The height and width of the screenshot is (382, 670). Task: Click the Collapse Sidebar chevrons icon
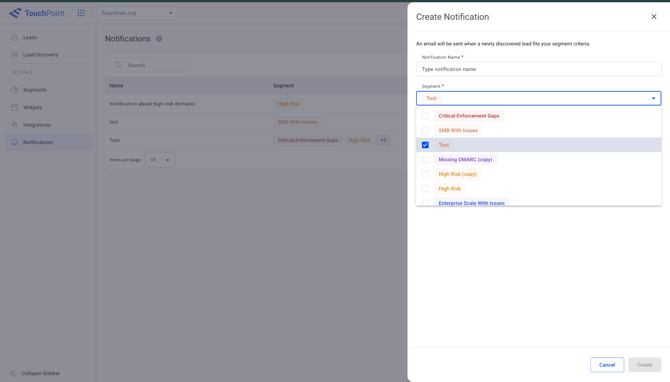click(13, 373)
